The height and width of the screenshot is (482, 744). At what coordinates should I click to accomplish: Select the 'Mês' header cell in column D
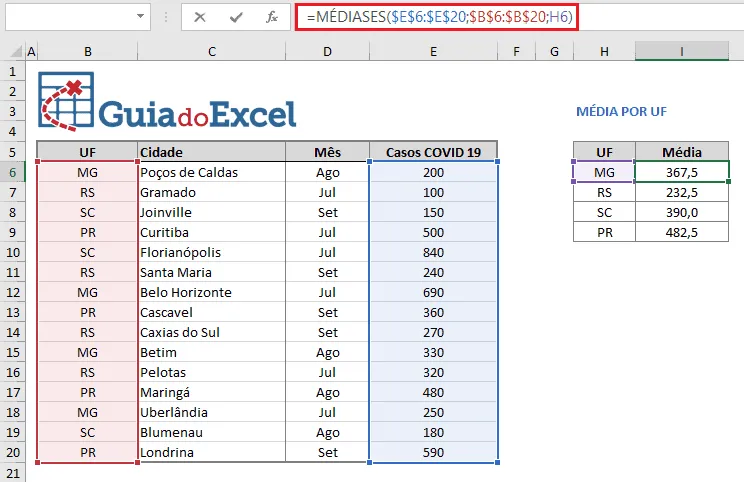point(327,152)
